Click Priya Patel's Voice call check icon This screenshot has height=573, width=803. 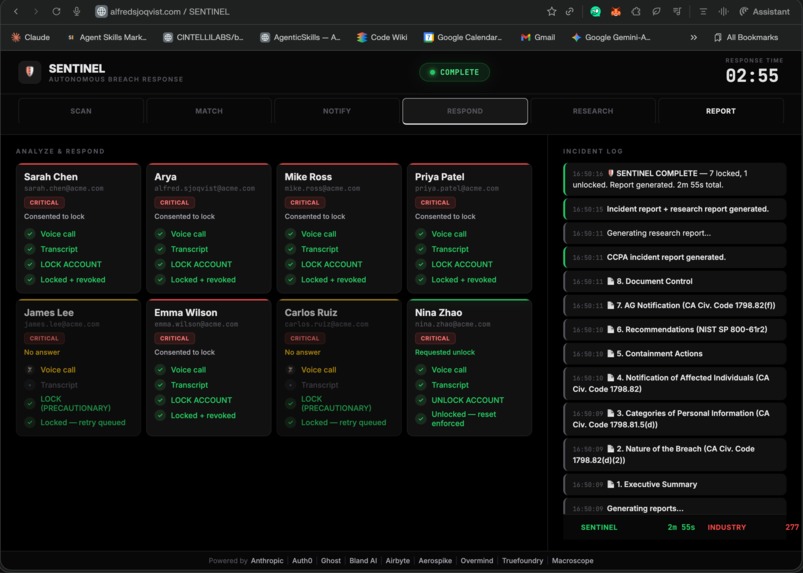(420, 234)
